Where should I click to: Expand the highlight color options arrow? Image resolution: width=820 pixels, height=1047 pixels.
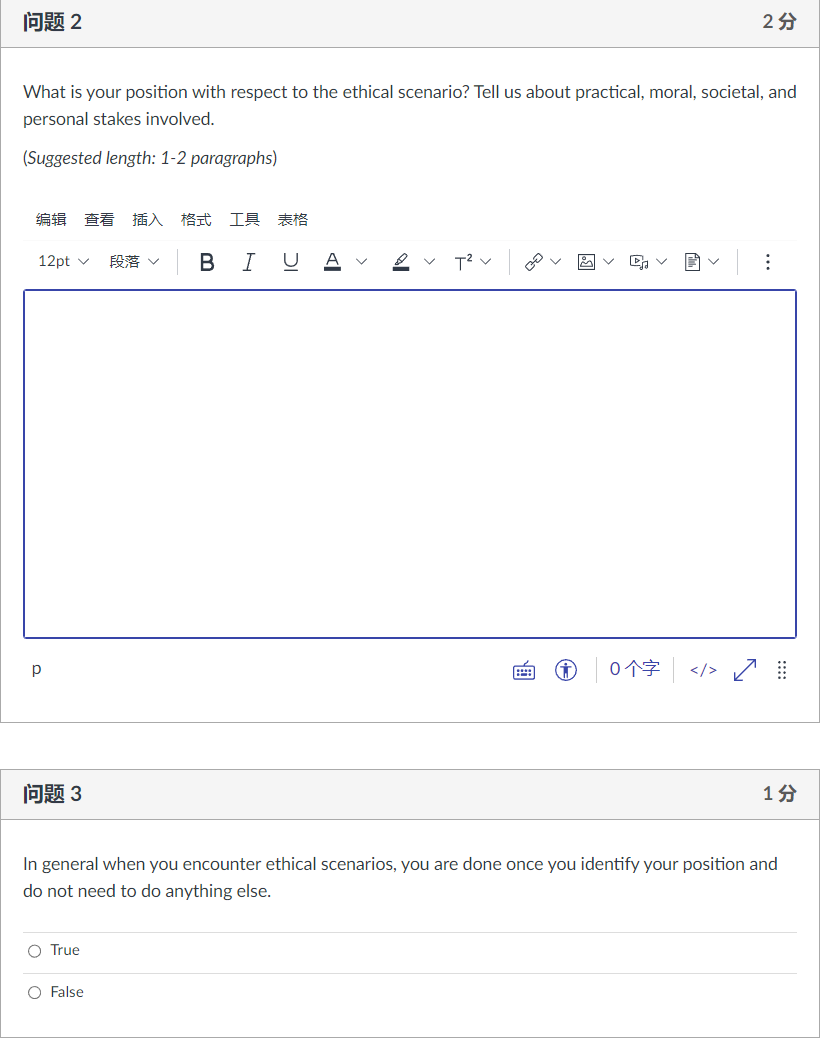click(x=430, y=262)
